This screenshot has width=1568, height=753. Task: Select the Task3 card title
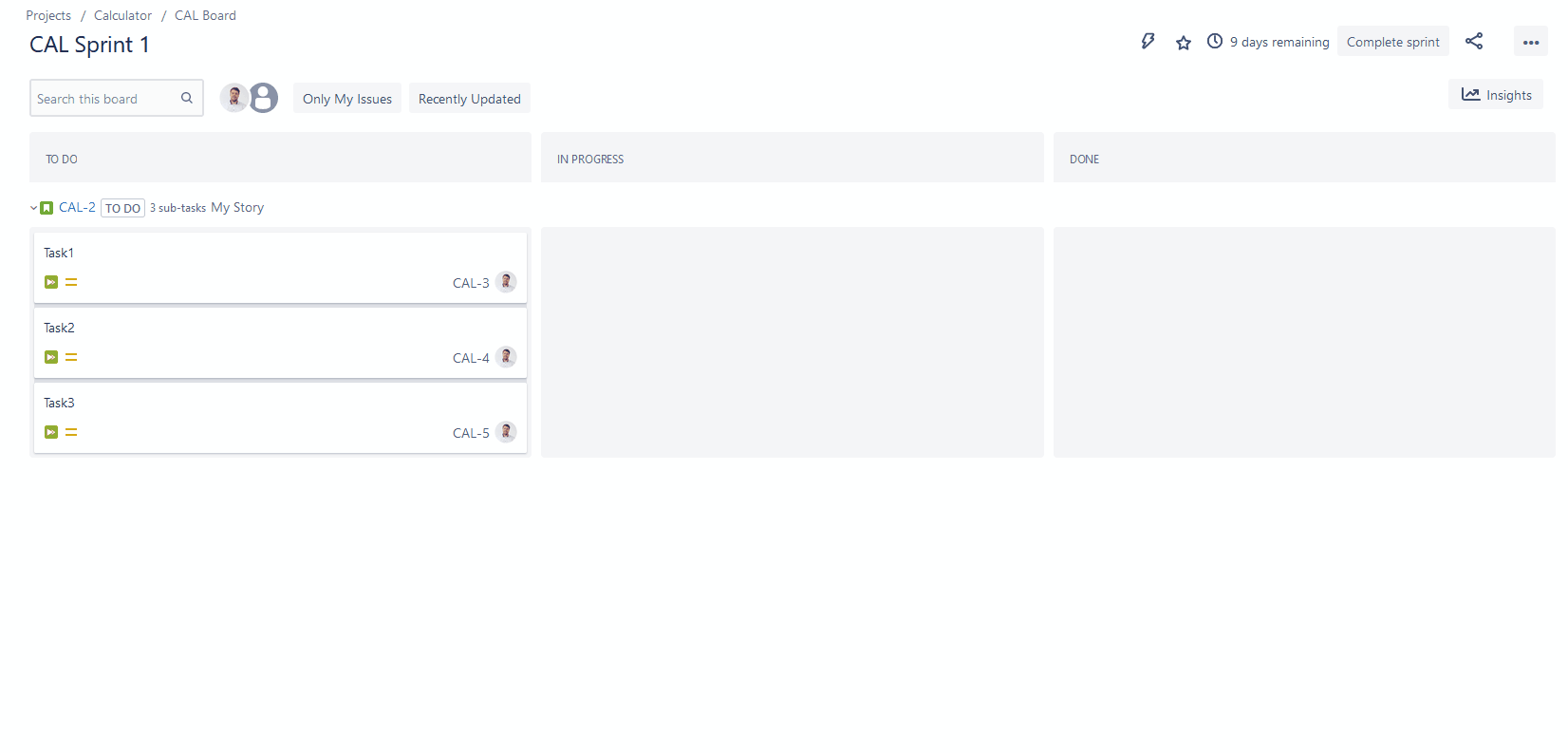point(59,403)
